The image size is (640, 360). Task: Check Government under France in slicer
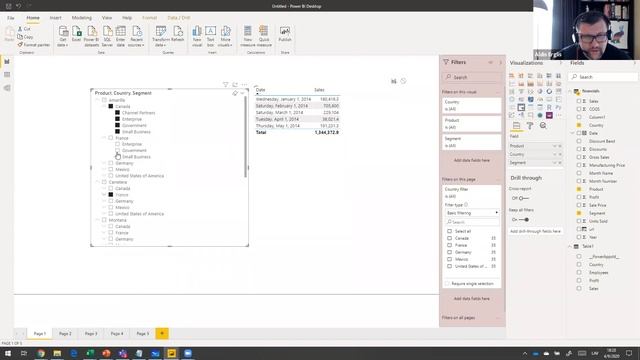118,150
